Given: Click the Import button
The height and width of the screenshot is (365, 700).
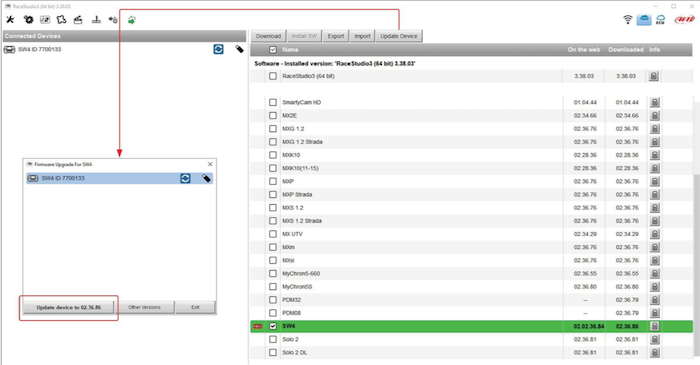Looking at the screenshot, I should pyautogui.click(x=362, y=36).
